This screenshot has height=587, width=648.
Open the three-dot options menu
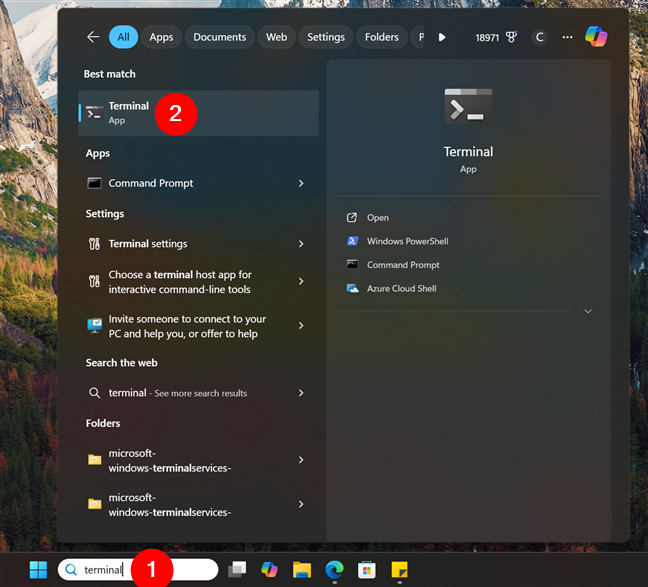[567, 37]
